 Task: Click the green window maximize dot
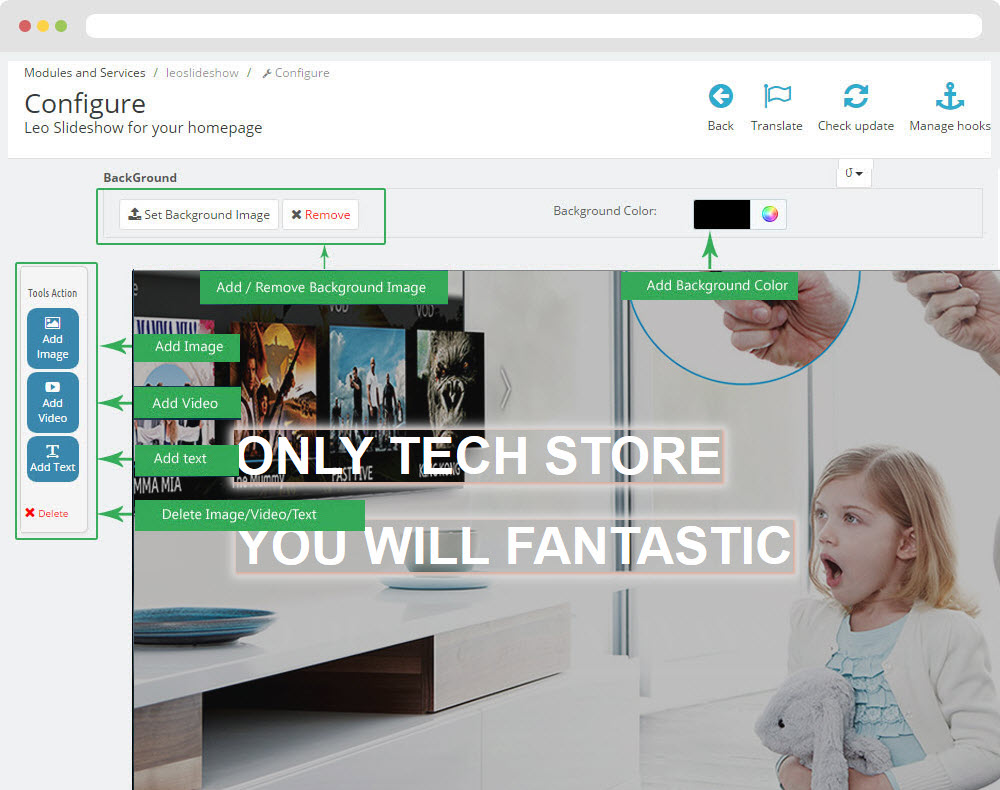click(x=61, y=26)
